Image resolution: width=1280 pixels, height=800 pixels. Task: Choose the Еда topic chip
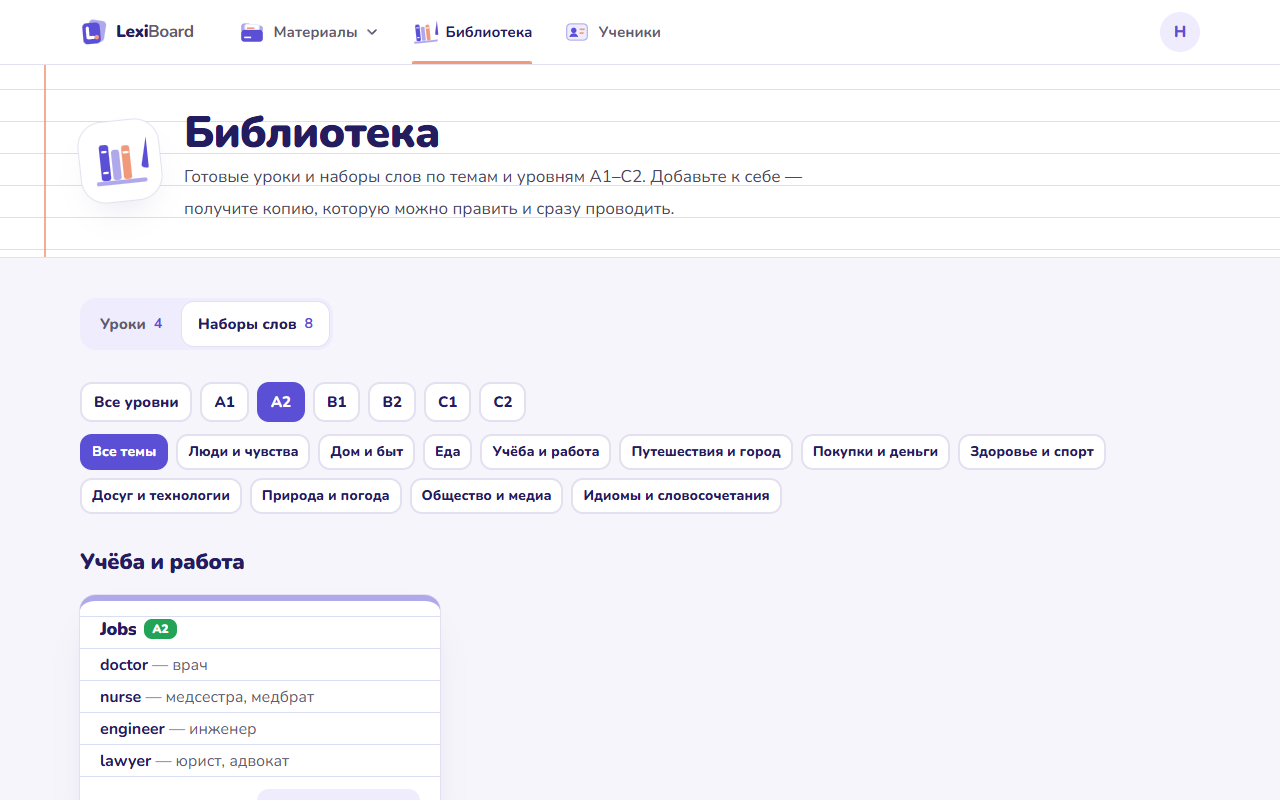tap(448, 452)
